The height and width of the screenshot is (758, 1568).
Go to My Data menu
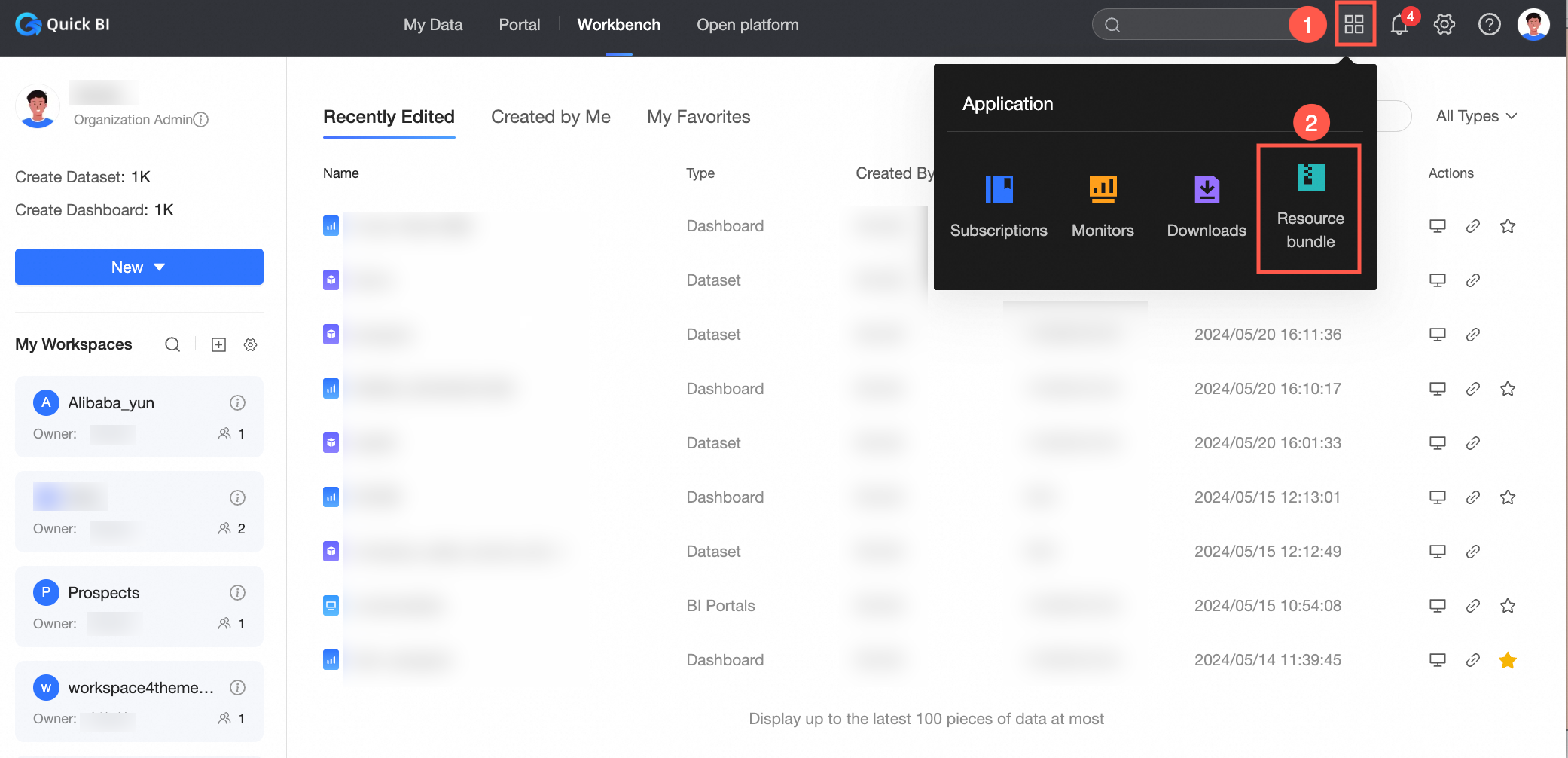pos(433,25)
